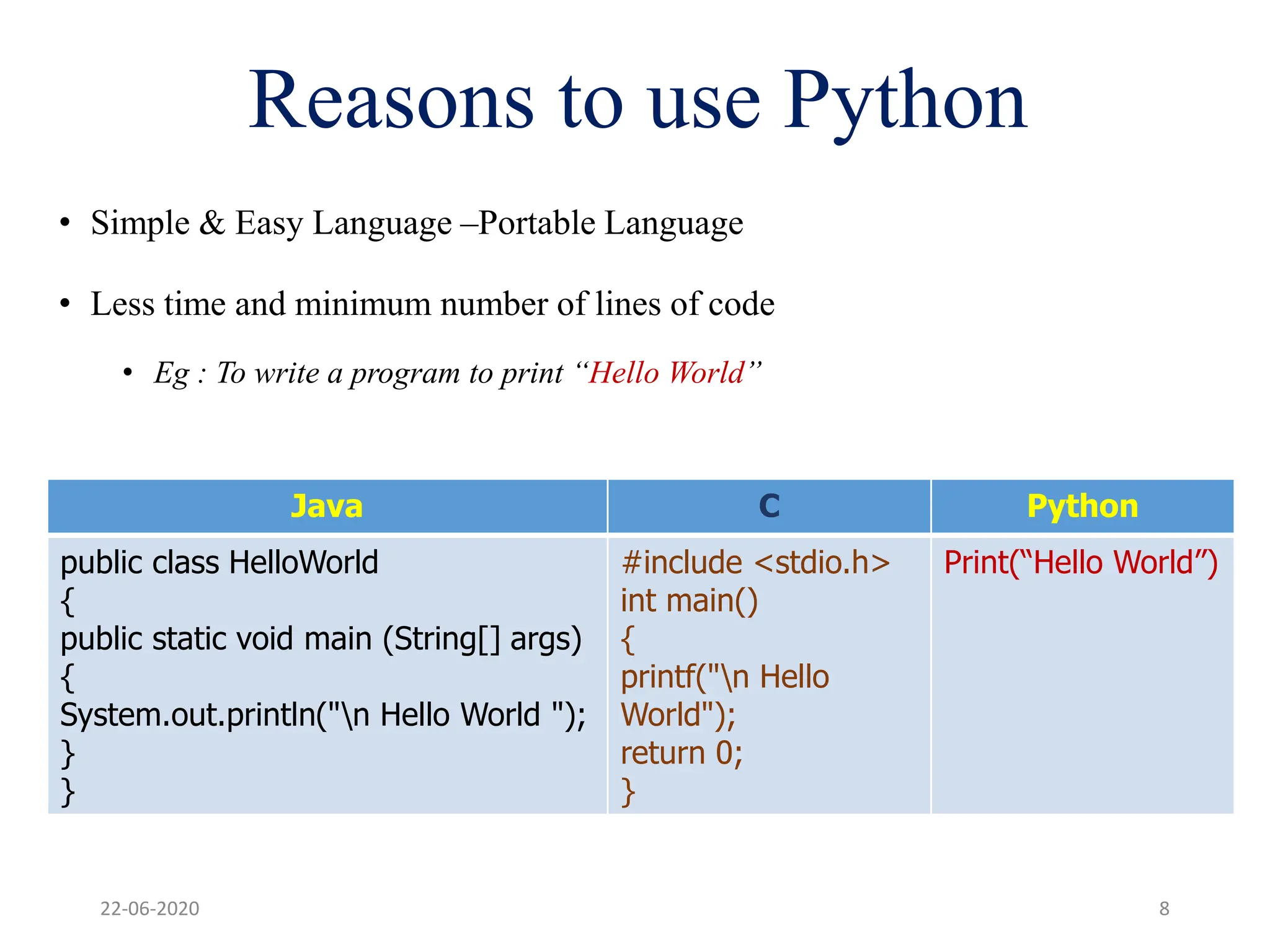The image size is (1270, 952).
Task: Click the last closing brace in Java cell
Action: 68,792
